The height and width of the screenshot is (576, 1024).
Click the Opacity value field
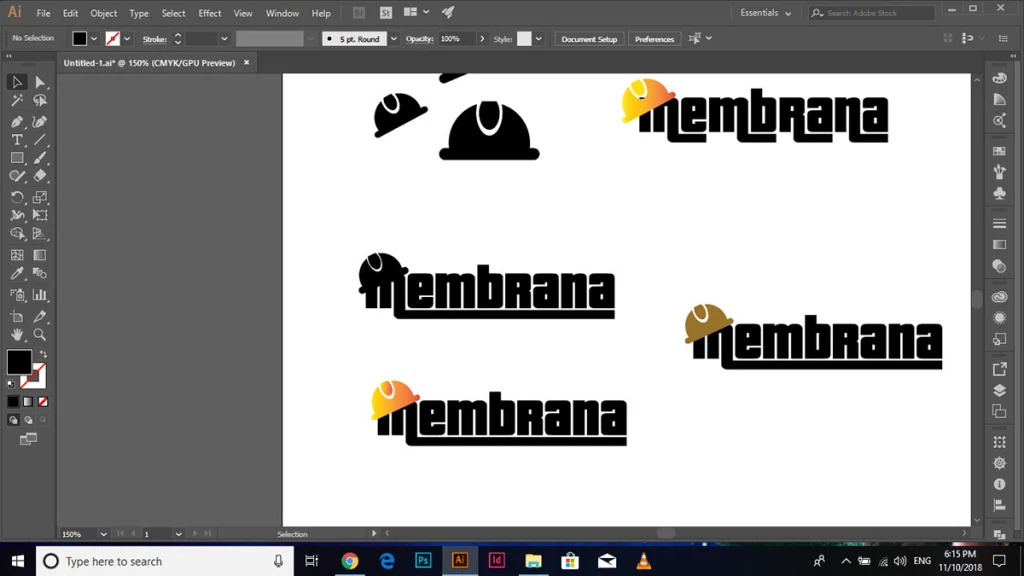point(455,39)
